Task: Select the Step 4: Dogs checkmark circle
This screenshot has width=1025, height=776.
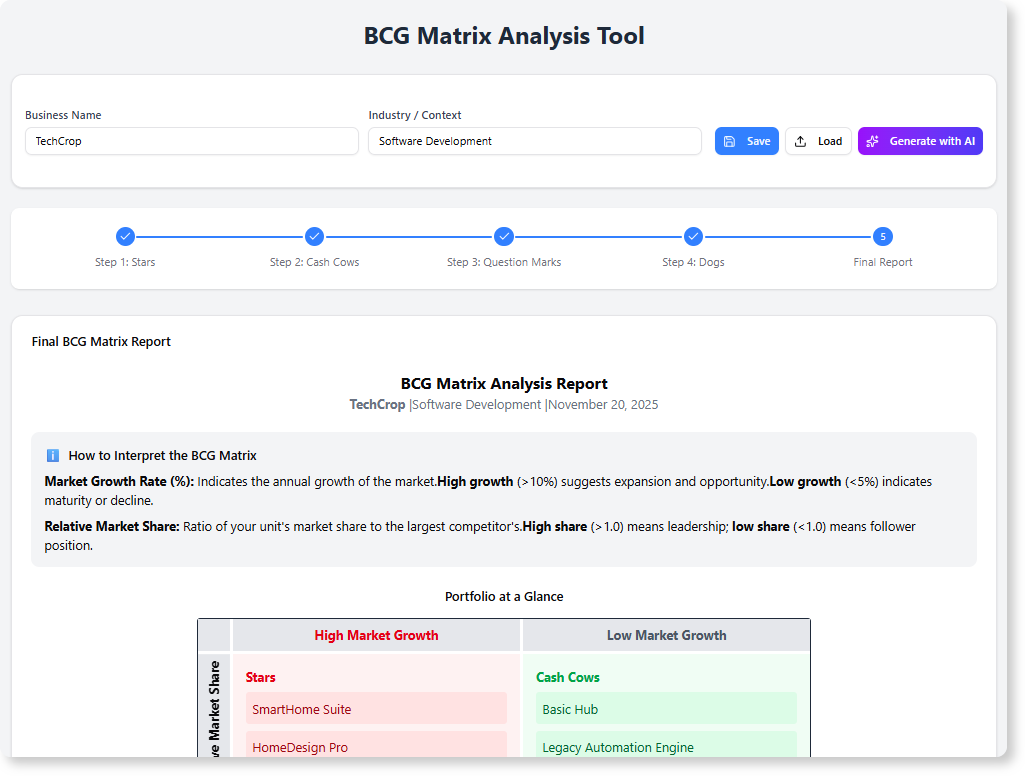Action: click(693, 237)
